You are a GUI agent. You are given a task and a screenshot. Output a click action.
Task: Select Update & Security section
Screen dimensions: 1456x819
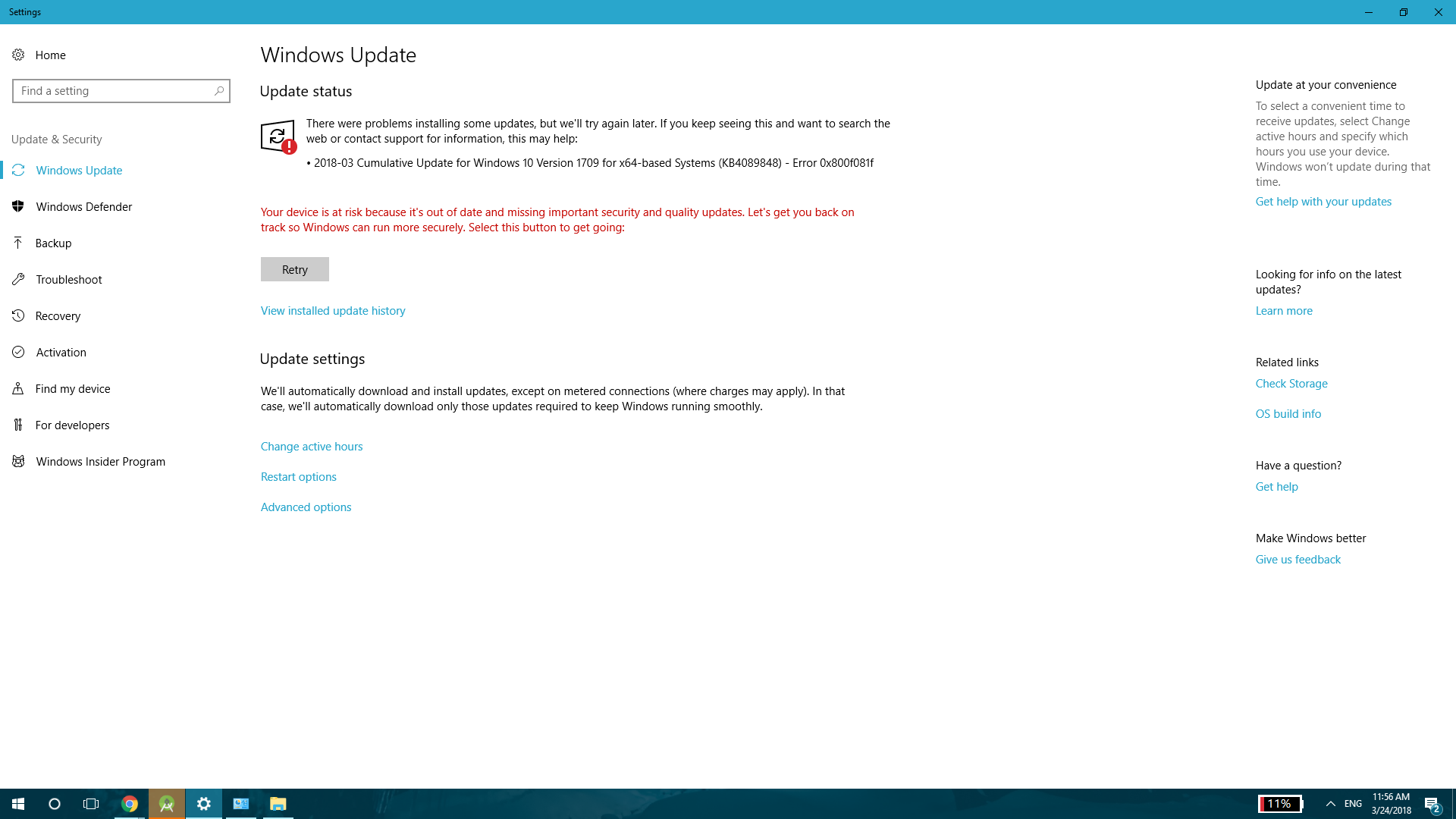(x=56, y=139)
